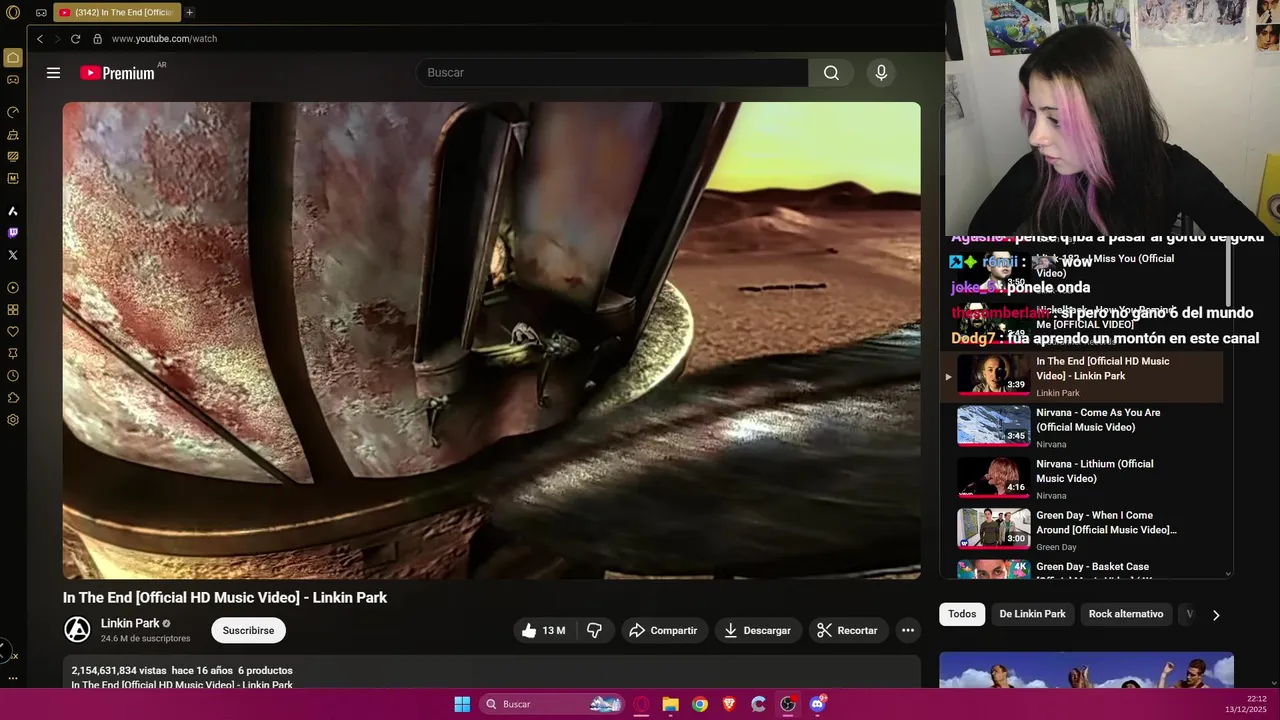The image size is (1280, 720).
Task: Click the Suscribirse button
Action: [248, 630]
